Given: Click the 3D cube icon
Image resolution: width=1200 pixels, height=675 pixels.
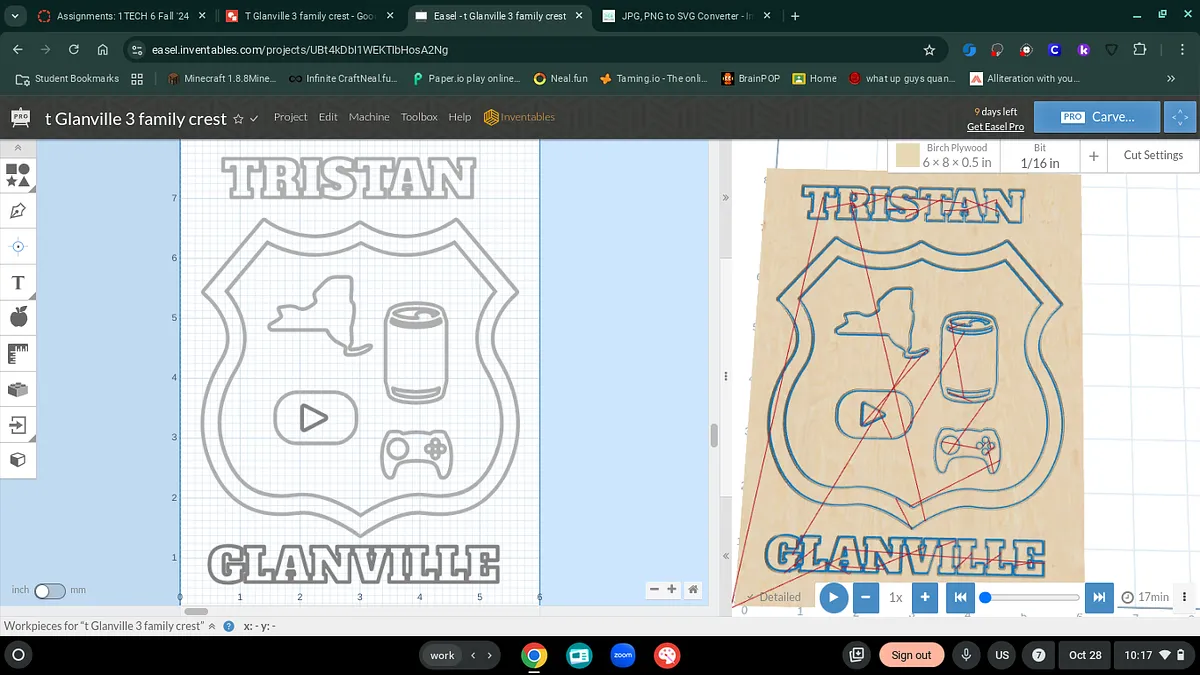Looking at the screenshot, I should click(x=17, y=460).
